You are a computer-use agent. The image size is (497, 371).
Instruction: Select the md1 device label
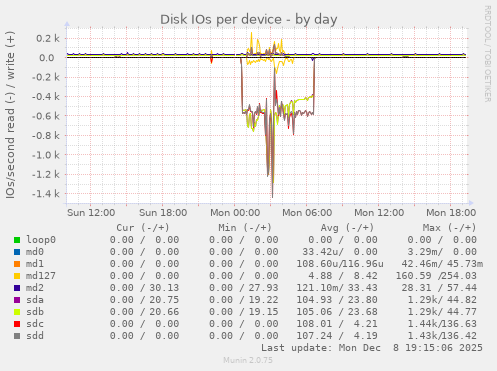[35, 264]
